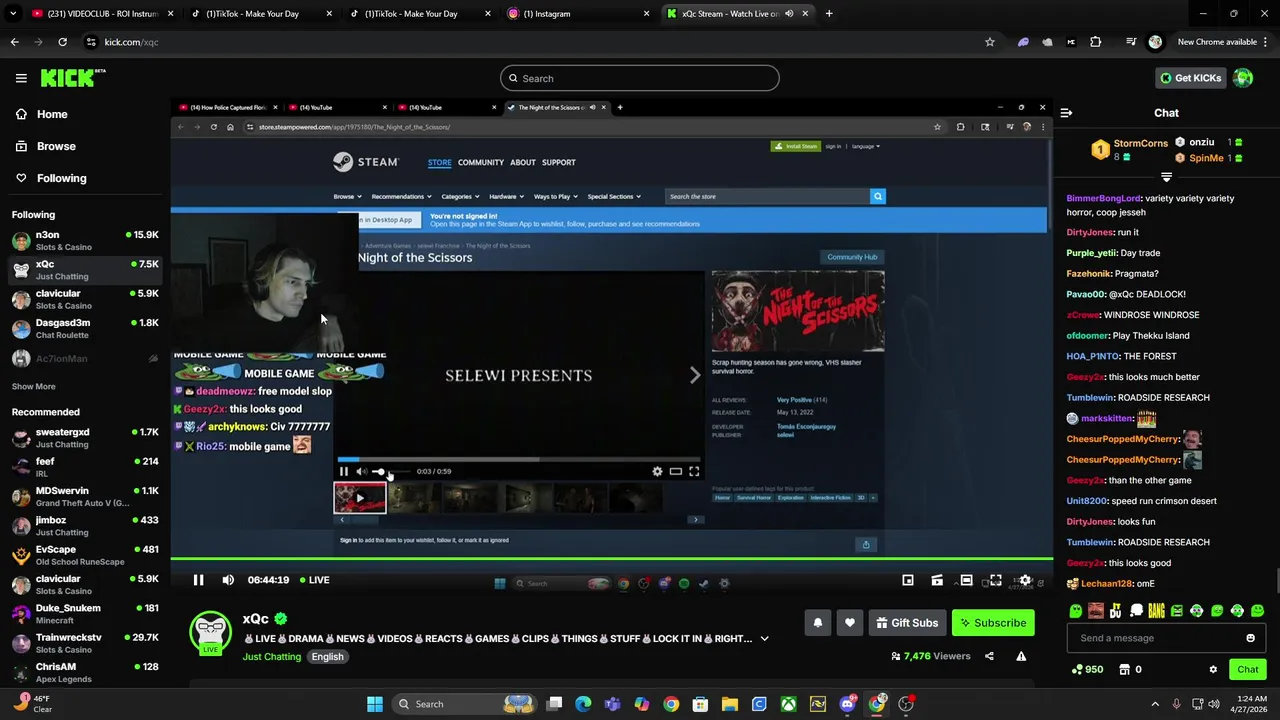Switch to the Instagram tab
The width and height of the screenshot is (1280, 720).
point(580,14)
